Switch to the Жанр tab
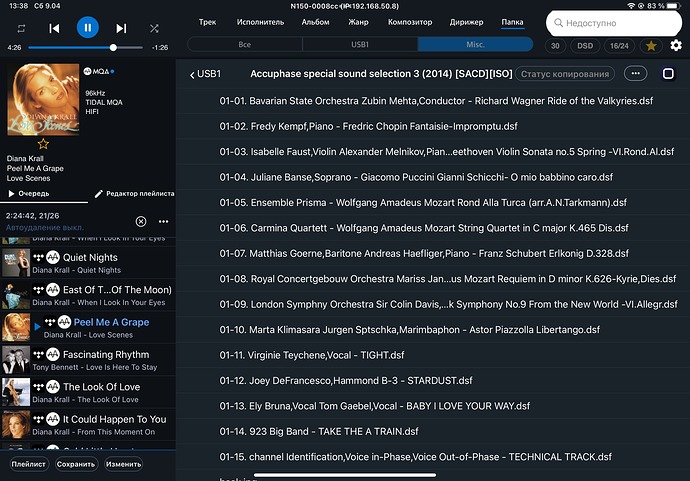This screenshot has width=690, height=481. pyautogui.click(x=358, y=22)
